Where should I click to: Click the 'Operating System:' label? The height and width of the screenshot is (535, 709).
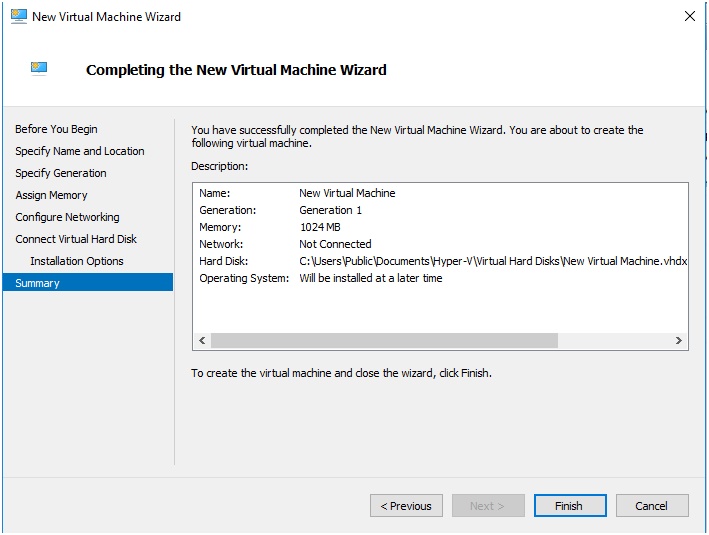tap(244, 278)
